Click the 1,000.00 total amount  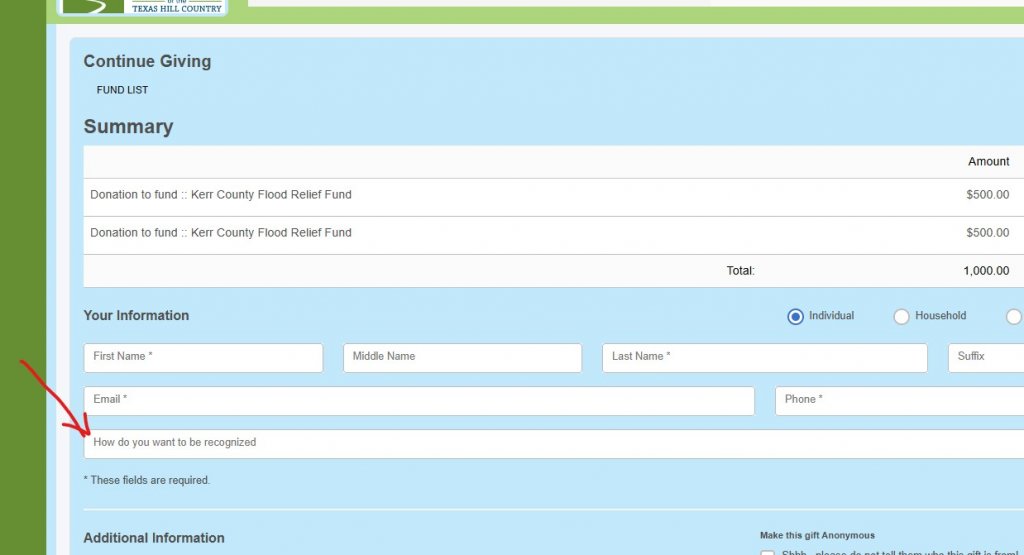[x=985, y=271]
